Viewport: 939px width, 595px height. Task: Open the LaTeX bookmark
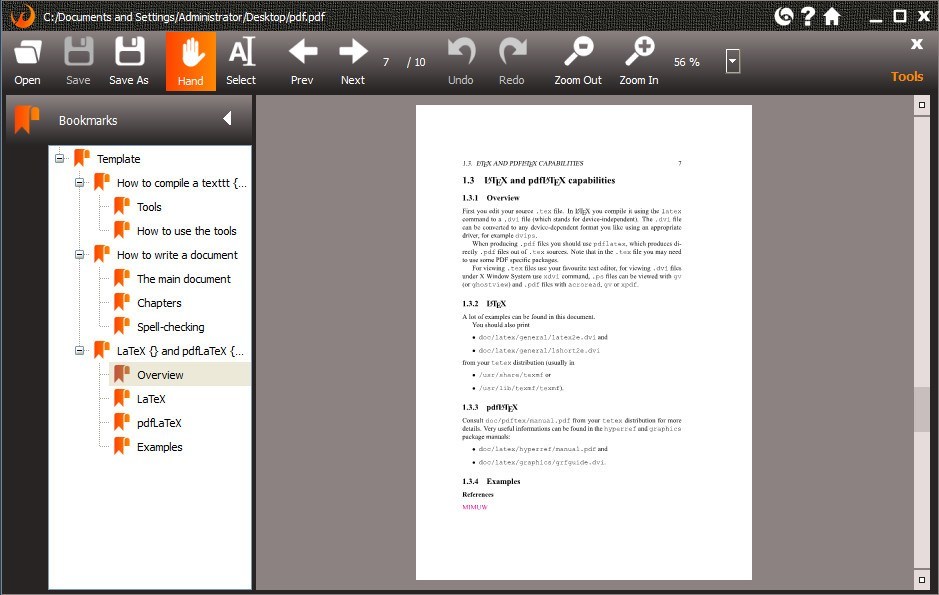coord(151,399)
